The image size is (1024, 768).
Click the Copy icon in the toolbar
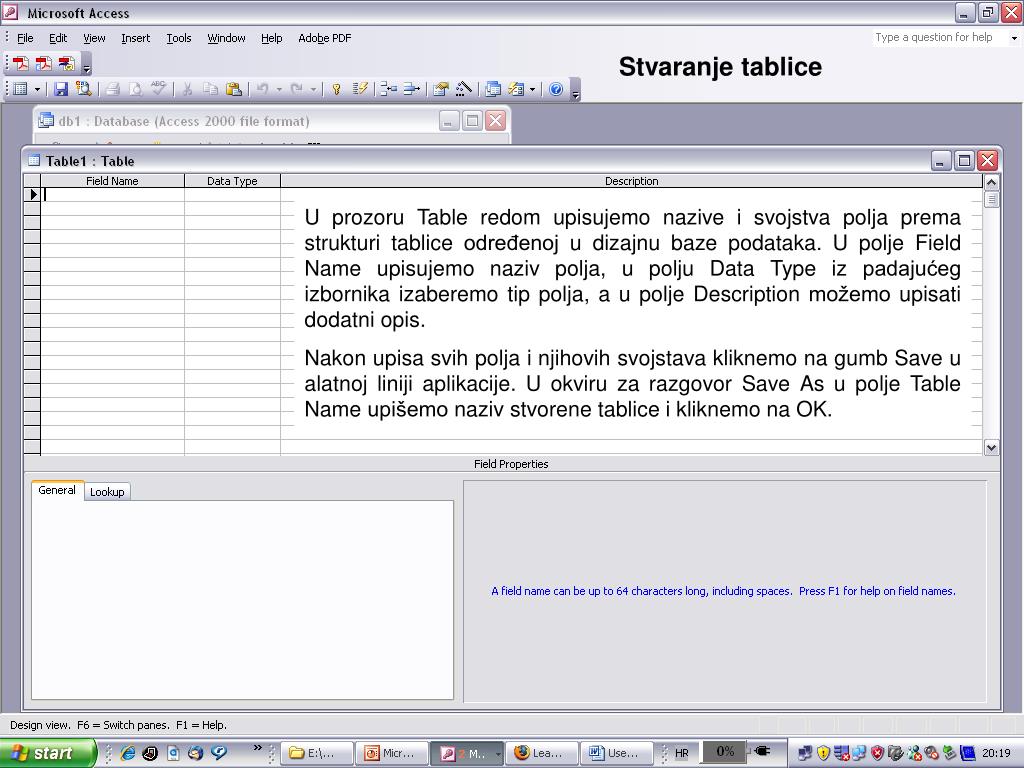[x=210, y=89]
